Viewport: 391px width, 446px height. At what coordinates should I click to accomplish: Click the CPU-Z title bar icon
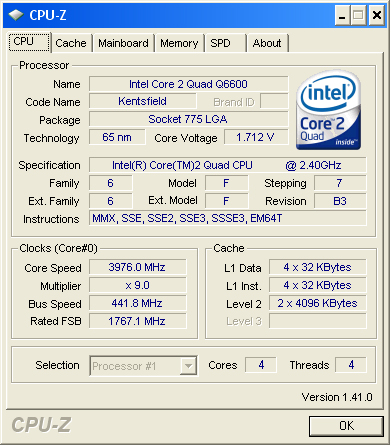pyautogui.click(x=16, y=15)
